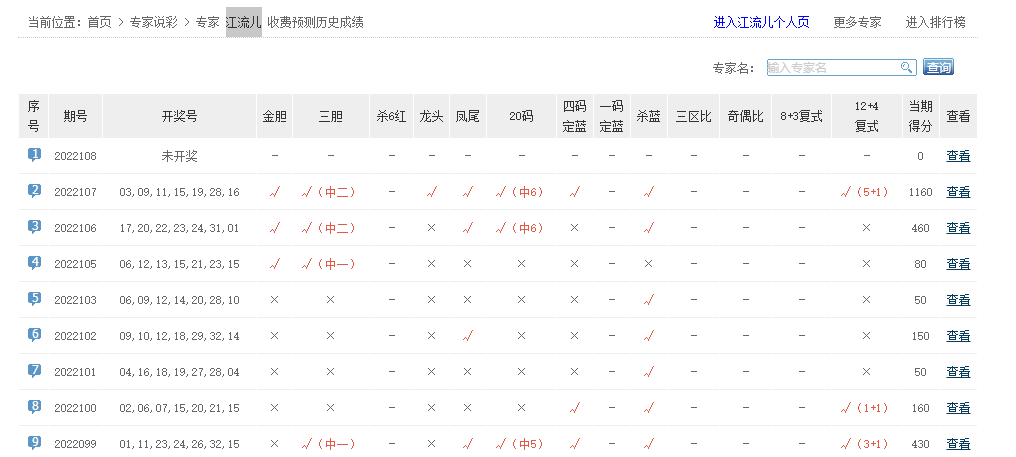Click the number 1 row badge icon
The width and height of the screenshot is (1016, 457).
34,155
